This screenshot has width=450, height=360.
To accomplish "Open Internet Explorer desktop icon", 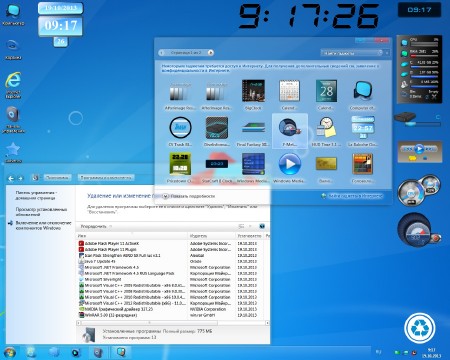I will [13, 85].
